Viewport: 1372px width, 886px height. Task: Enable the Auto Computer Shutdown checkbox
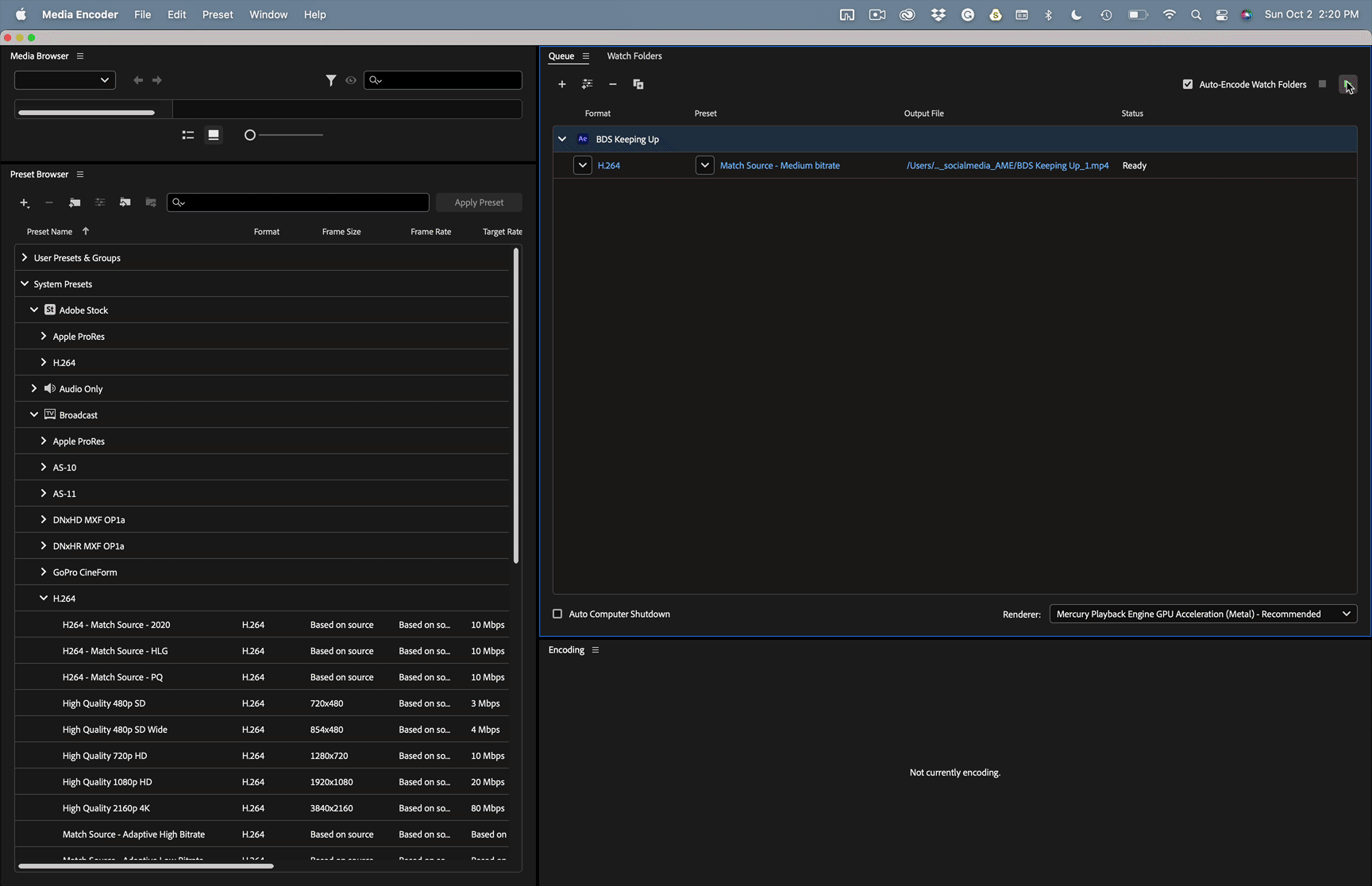(557, 614)
